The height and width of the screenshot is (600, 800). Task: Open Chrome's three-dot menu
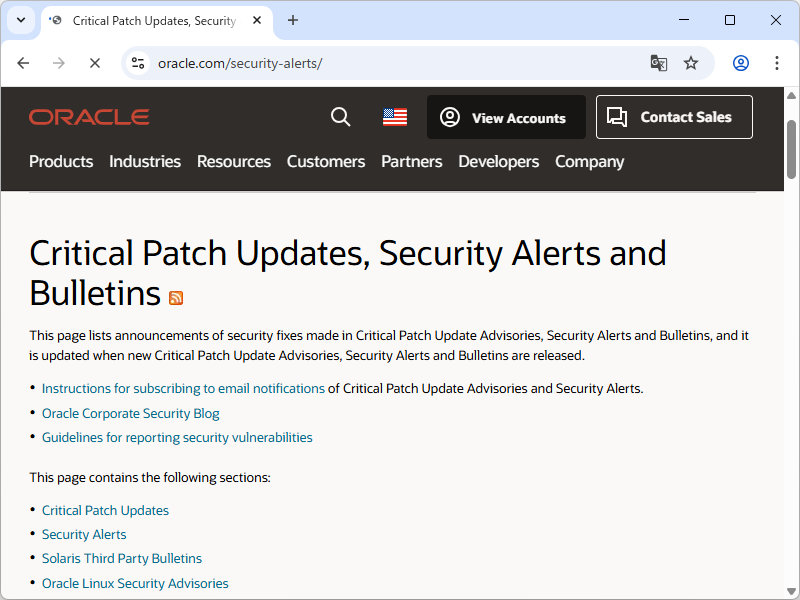click(777, 62)
